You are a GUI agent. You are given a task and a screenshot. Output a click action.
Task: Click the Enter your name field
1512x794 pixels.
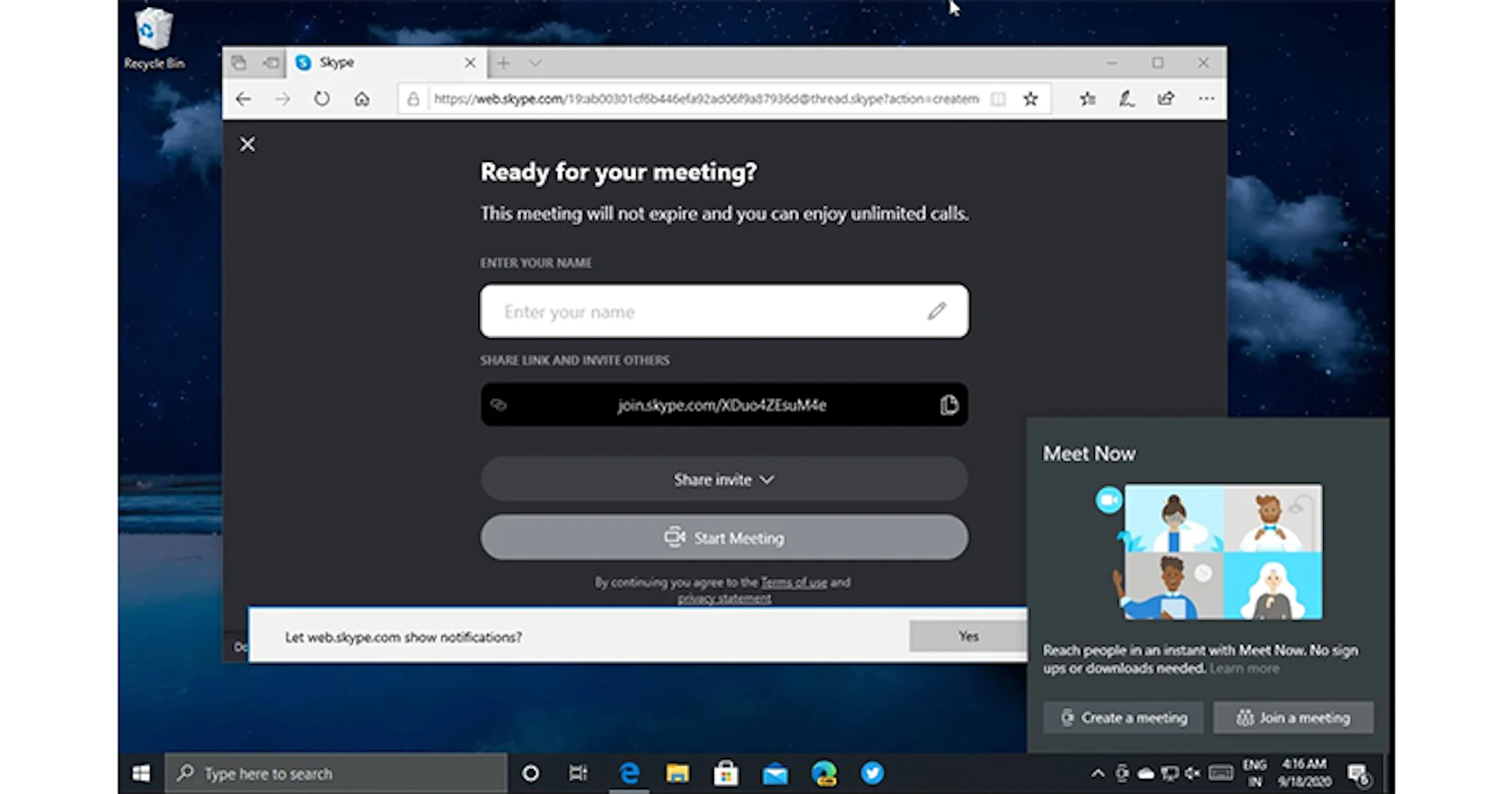(724, 311)
